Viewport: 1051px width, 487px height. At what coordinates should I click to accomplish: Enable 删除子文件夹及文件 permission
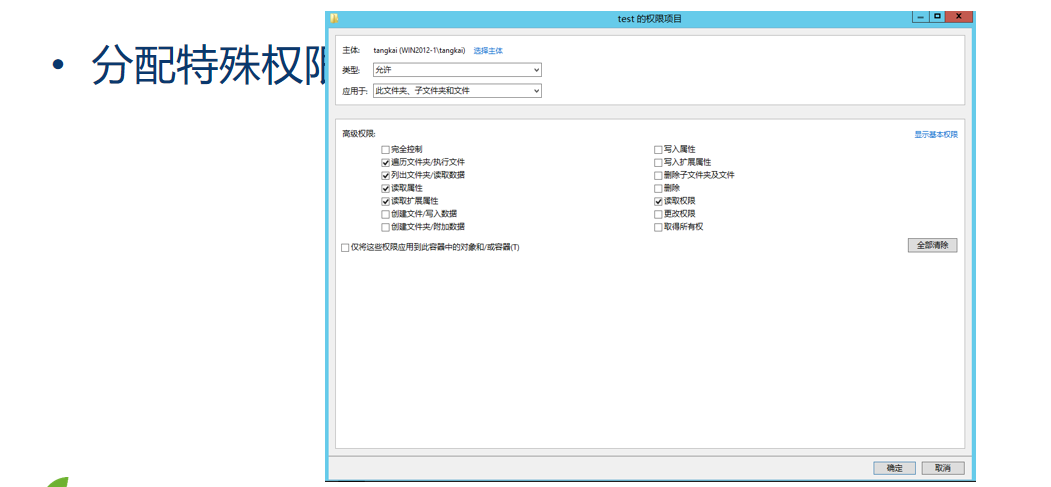pyautogui.click(x=658, y=175)
